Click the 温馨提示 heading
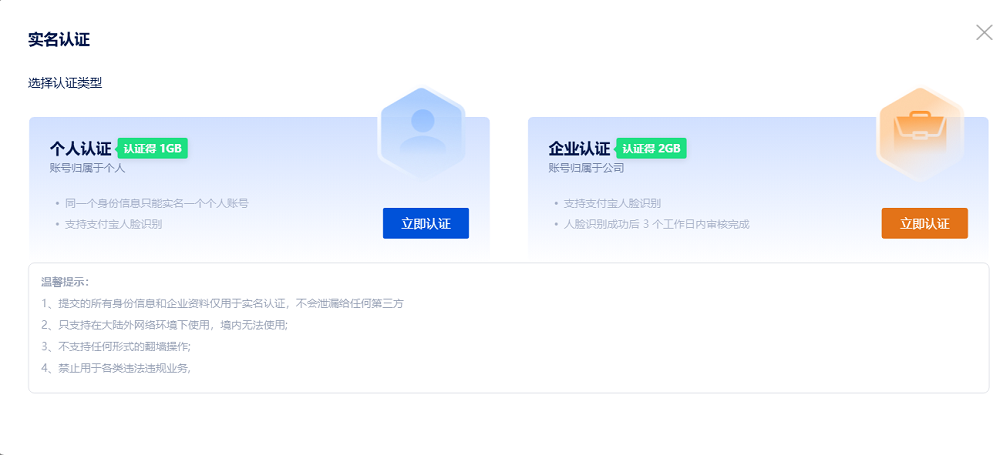Image resolution: width=1000 pixels, height=455 pixels. 66,281
